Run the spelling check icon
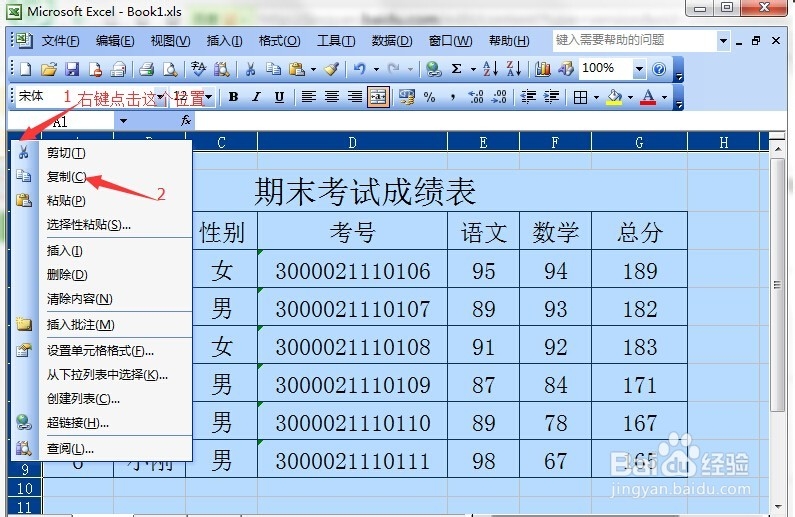The width and height of the screenshot is (795, 517). (198, 69)
